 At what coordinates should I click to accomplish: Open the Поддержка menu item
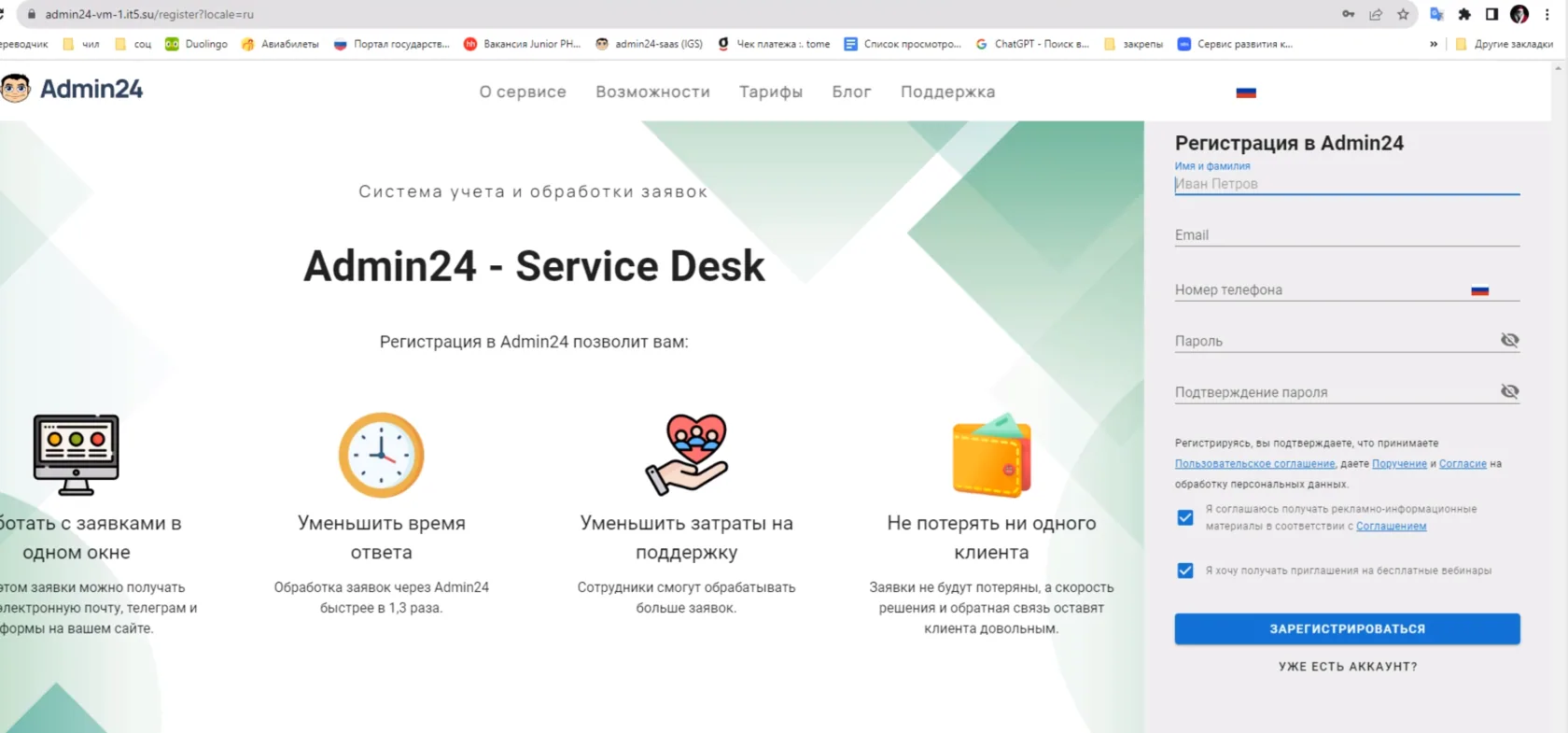[x=947, y=92]
